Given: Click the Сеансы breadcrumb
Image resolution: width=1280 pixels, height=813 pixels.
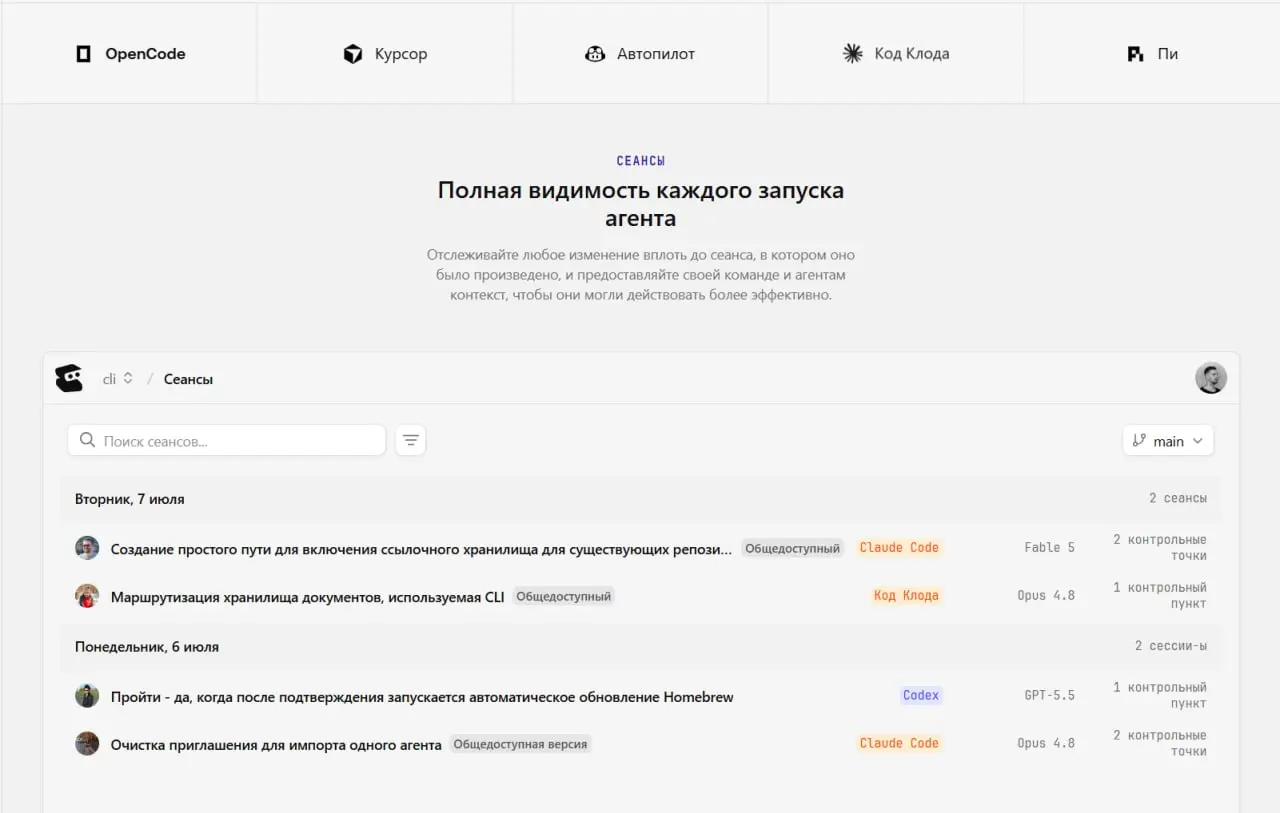Looking at the screenshot, I should click(188, 379).
